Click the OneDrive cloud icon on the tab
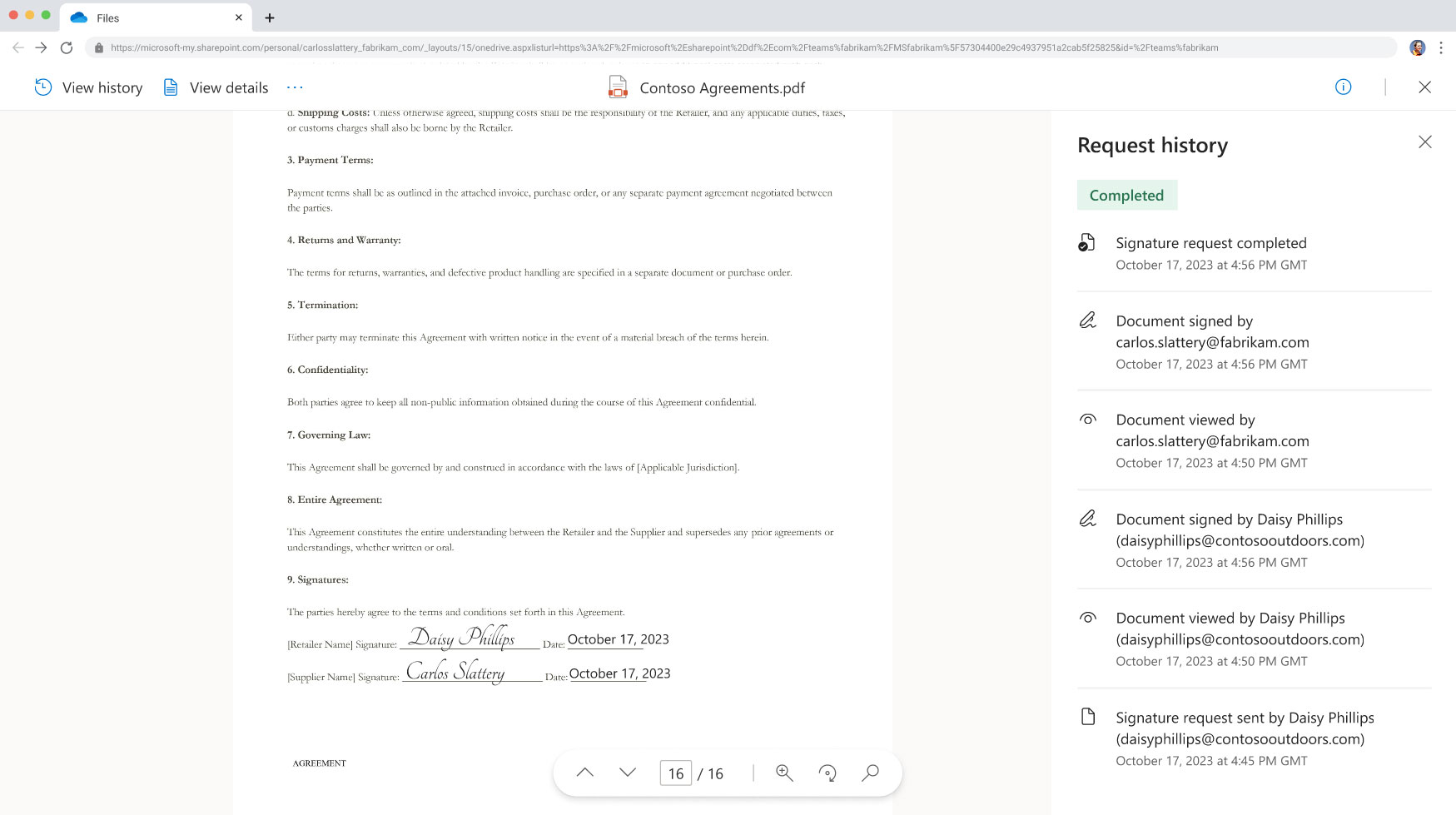The image size is (1456, 815). (x=80, y=17)
